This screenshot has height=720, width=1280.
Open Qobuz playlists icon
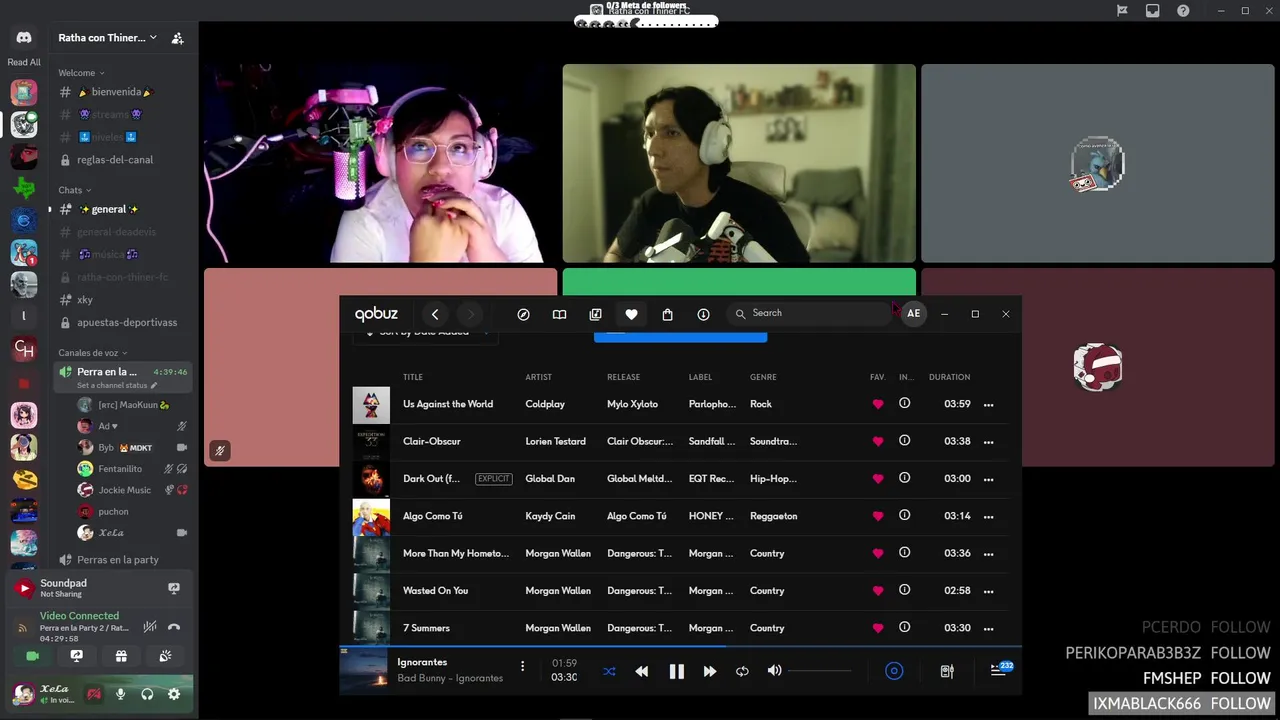tap(595, 314)
